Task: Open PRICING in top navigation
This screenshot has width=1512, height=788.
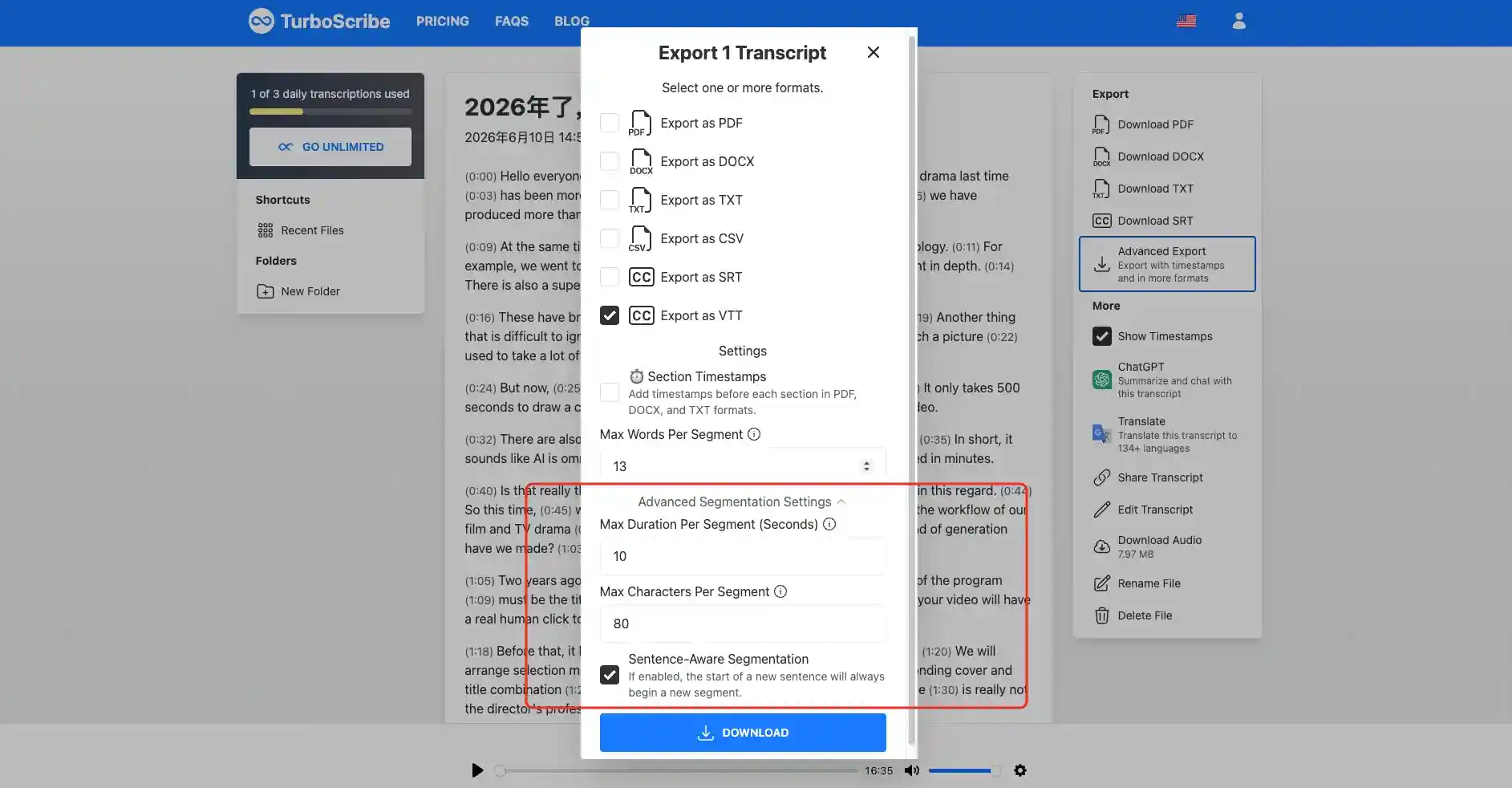Action: [443, 21]
